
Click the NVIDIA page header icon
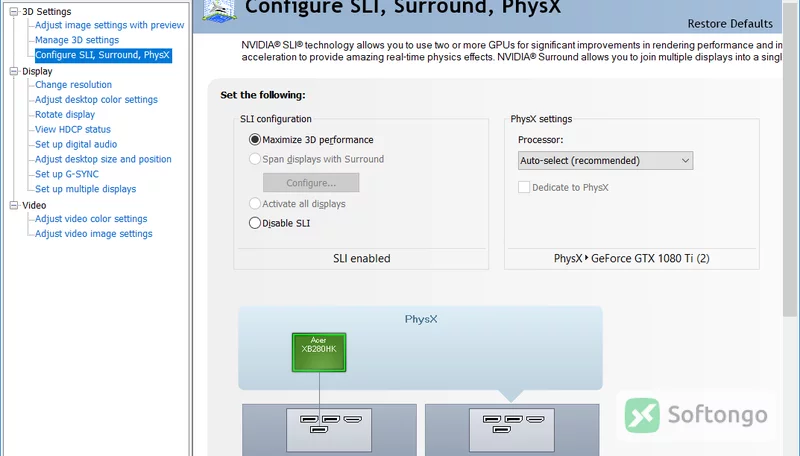(219, 11)
